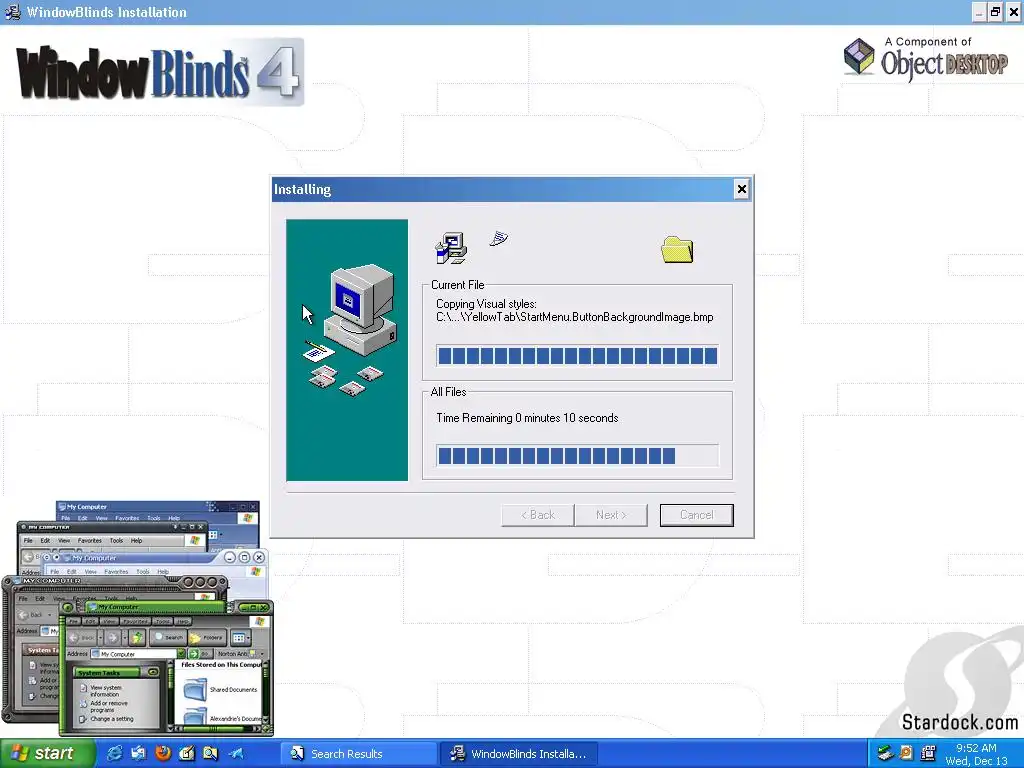Restore down the WindowBlinds Installation window
Screen dimensions: 1024x768
pos(995,12)
